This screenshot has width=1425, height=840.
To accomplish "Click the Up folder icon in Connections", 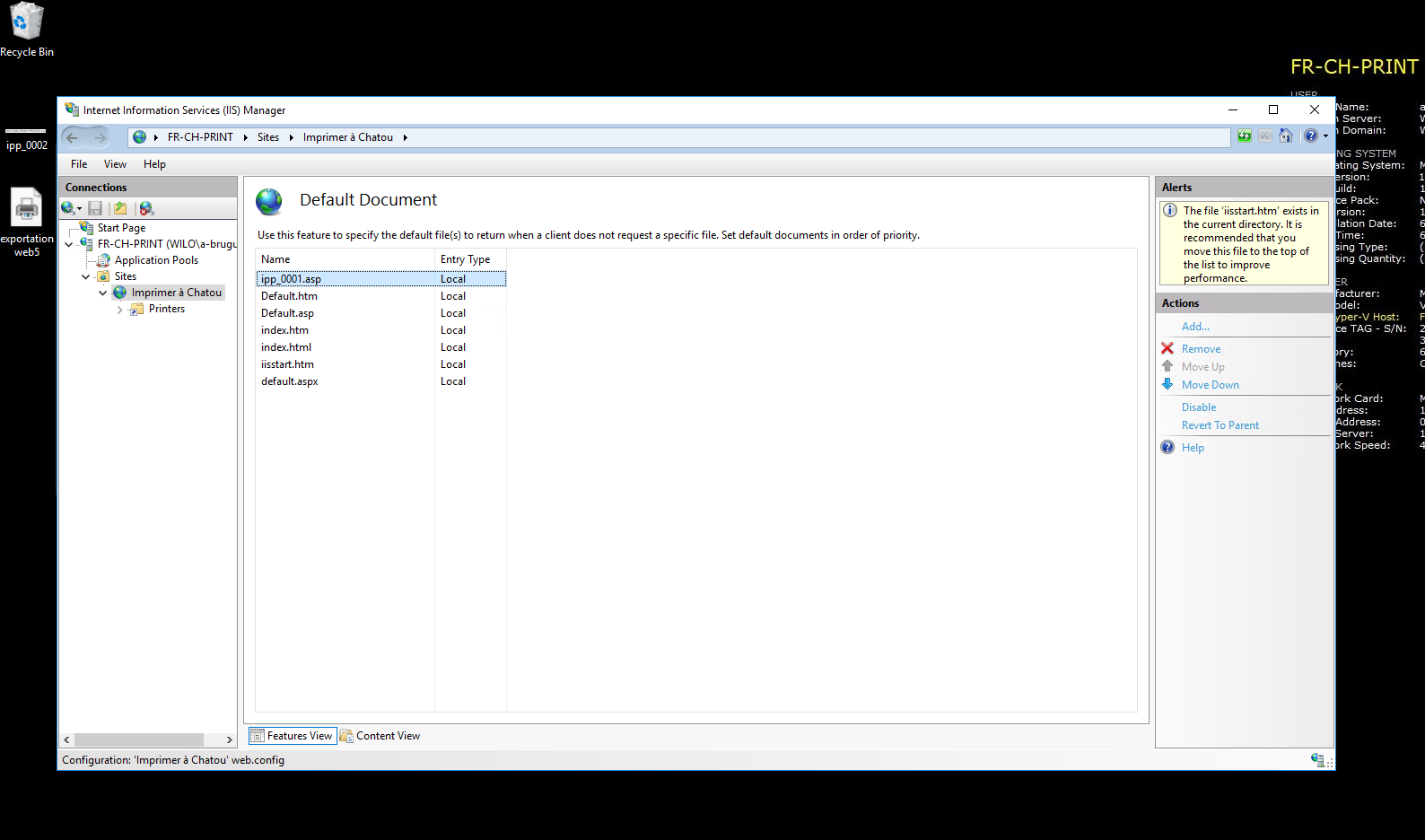I will 120,208.
